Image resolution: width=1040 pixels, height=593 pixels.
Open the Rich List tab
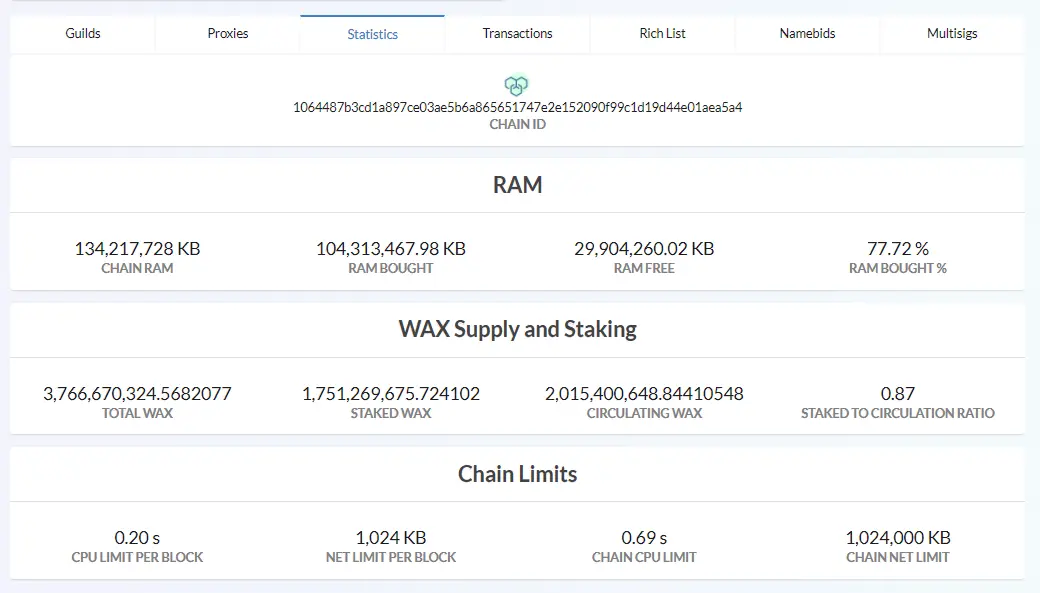[x=662, y=33]
